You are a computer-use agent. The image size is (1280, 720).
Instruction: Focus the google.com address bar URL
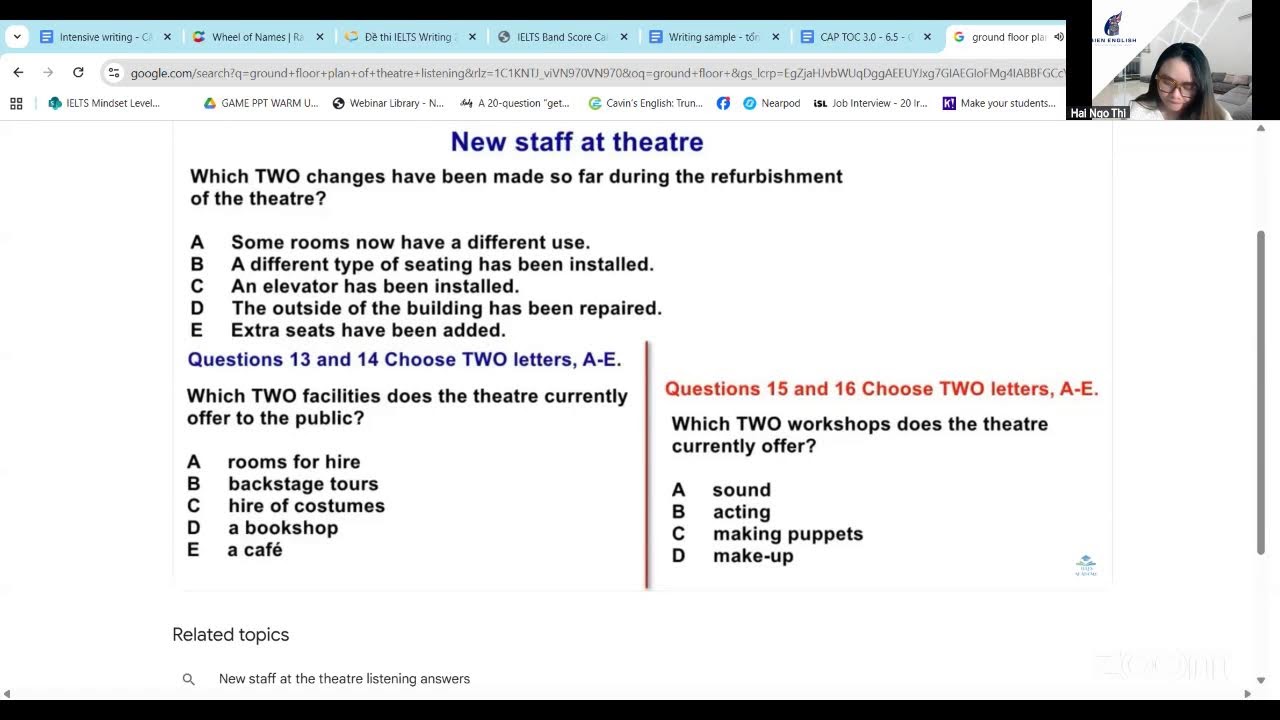(x=596, y=73)
